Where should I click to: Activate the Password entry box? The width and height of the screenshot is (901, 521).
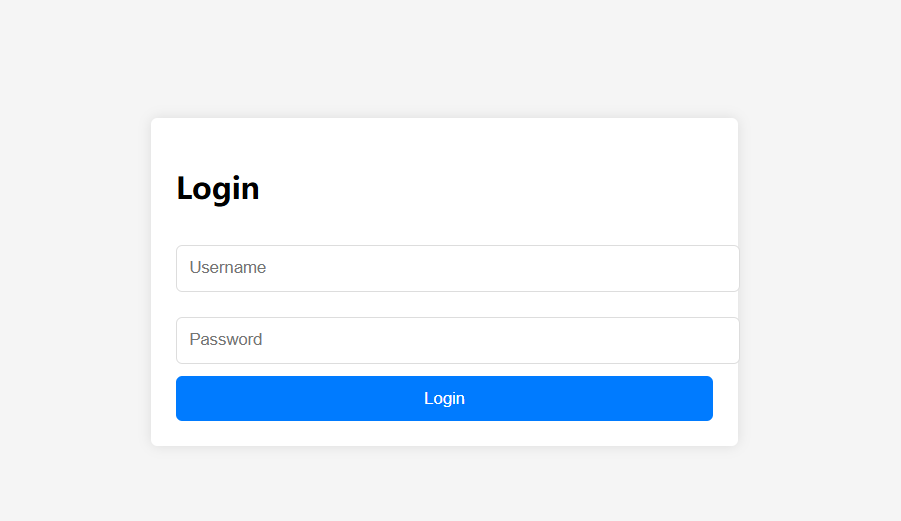(x=457, y=340)
